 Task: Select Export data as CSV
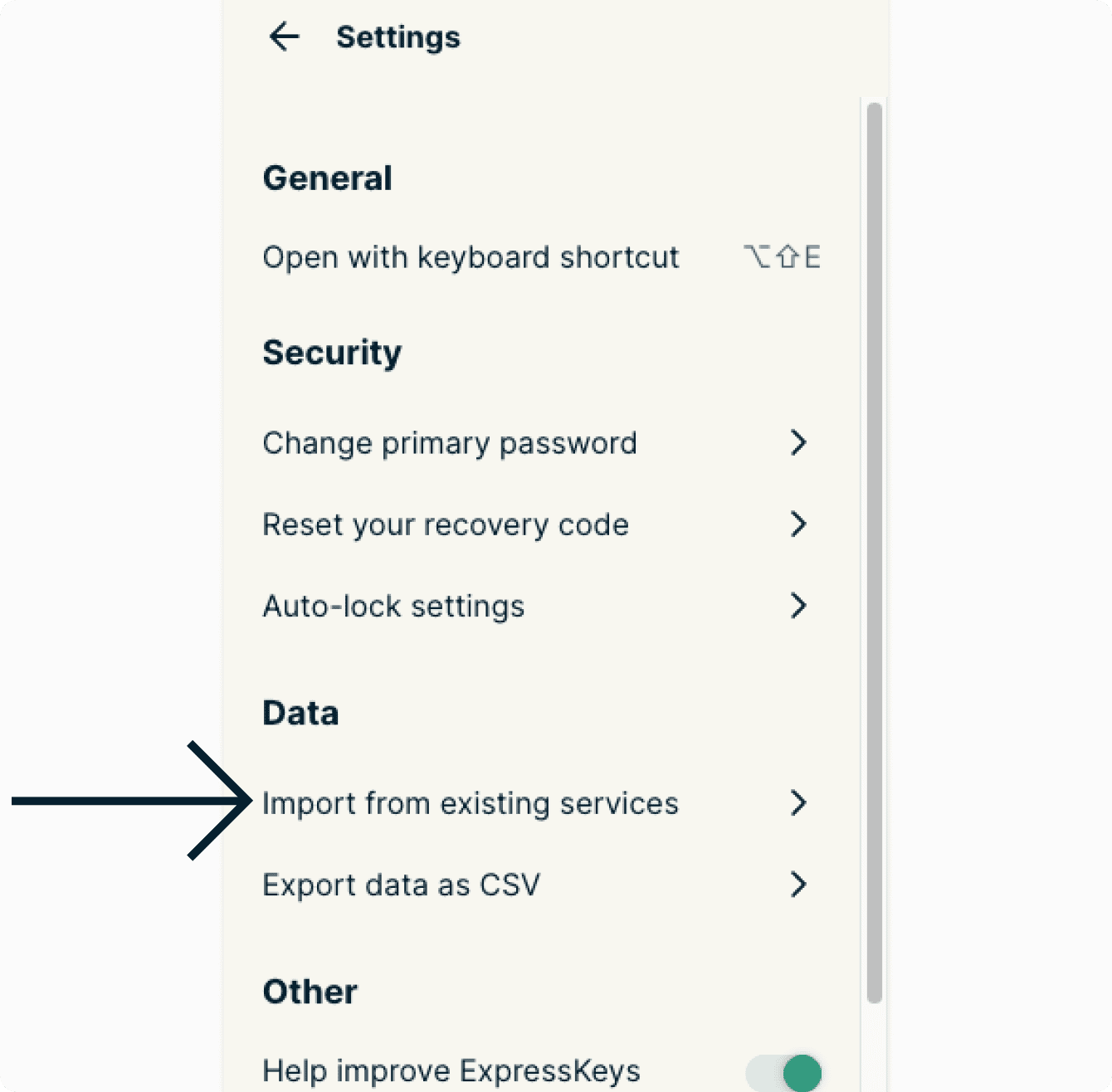point(401,885)
